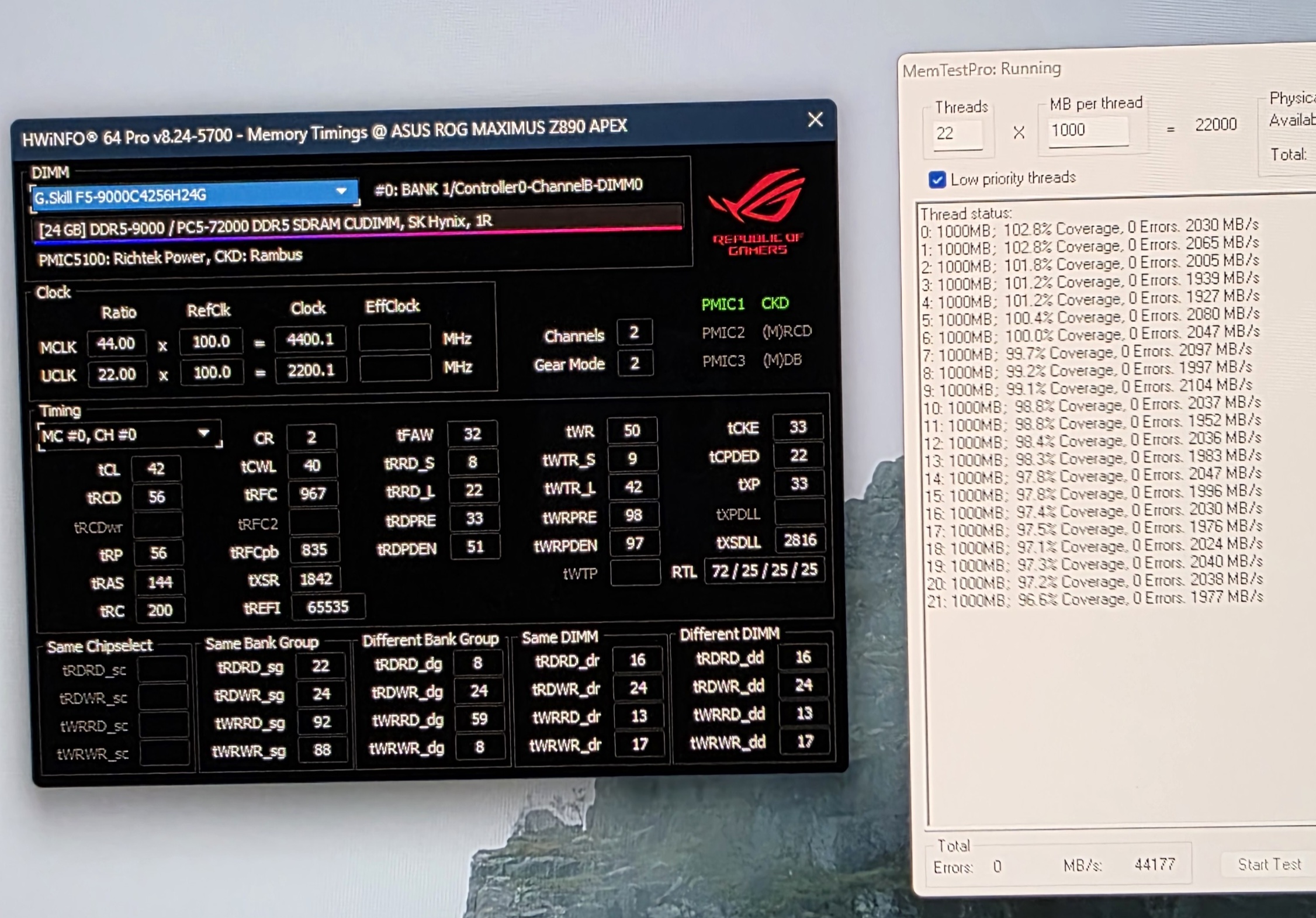The height and width of the screenshot is (918, 1316).
Task: Toggle the Low priority threads checkbox
Action: tap(937, 179)
